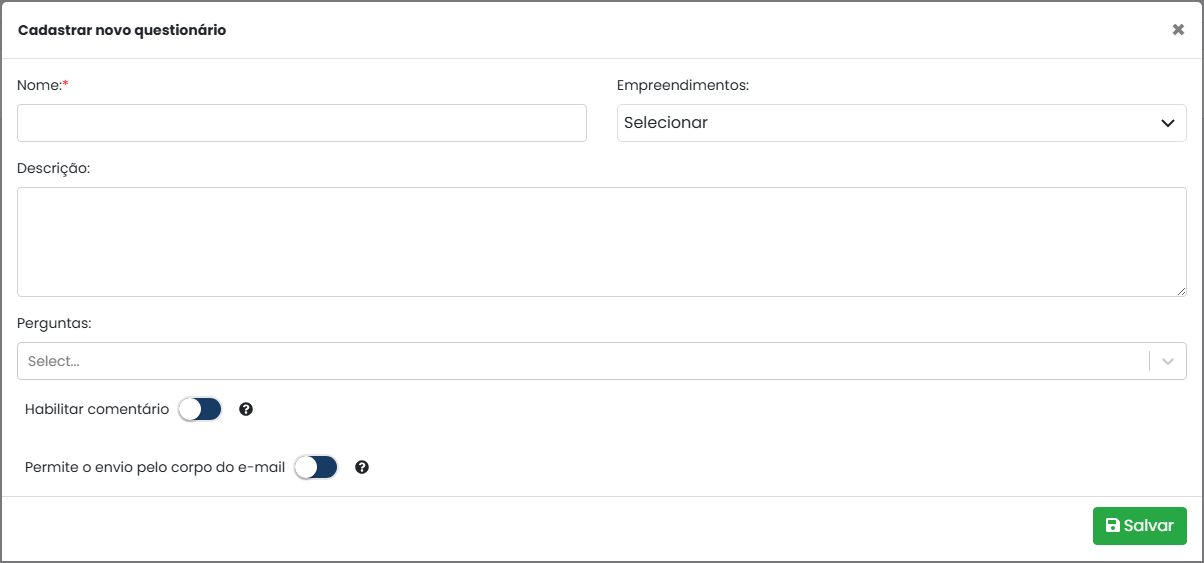Click the Empreendimentos label
This screenshot has width=1204, height=563.
[x=683, y=85]
